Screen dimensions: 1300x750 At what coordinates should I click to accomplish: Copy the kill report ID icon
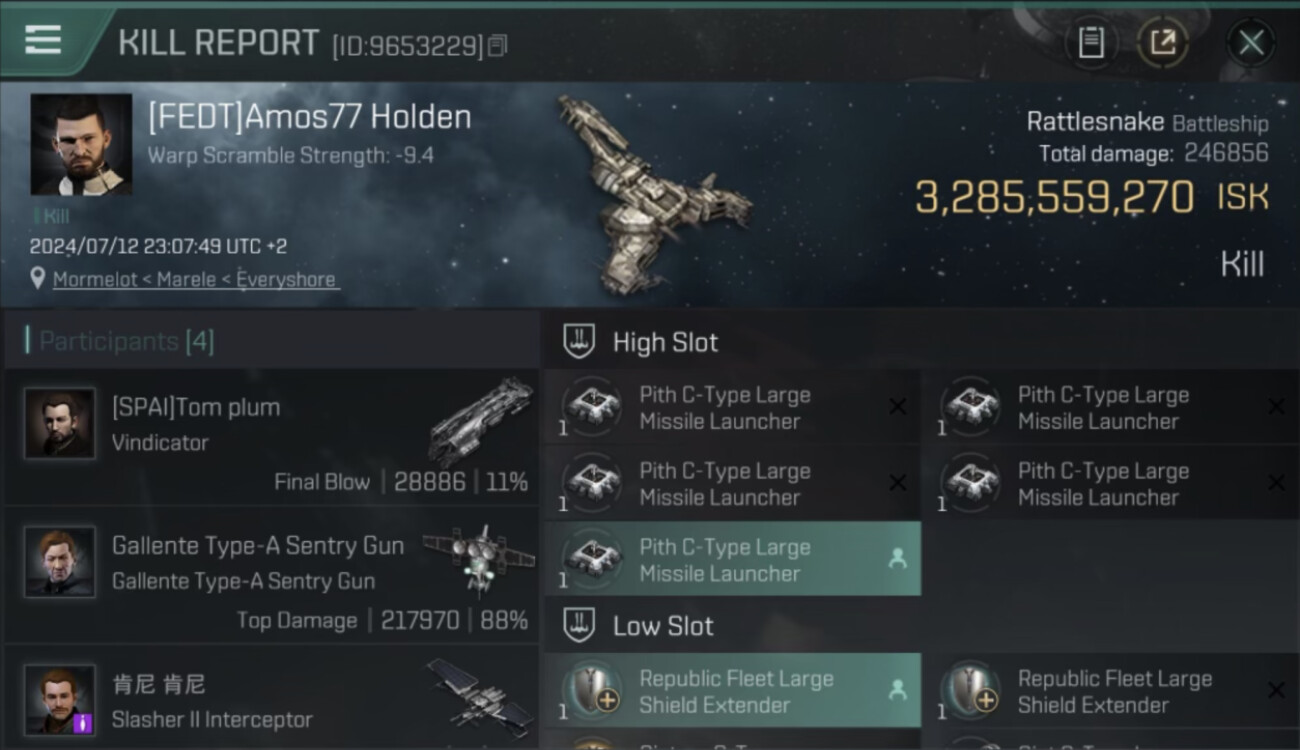[497, 45]
